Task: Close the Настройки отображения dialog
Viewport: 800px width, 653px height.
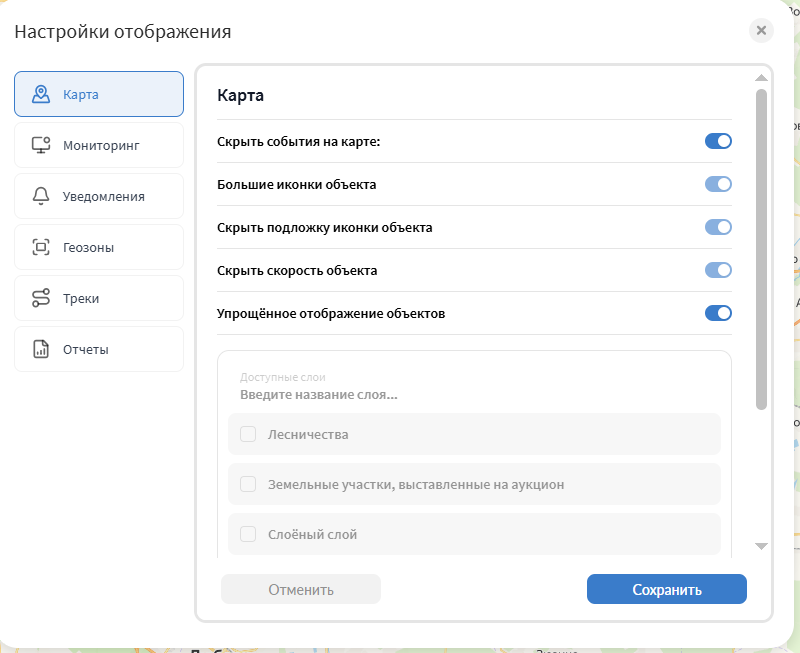Action: click(x=761, y=31)
